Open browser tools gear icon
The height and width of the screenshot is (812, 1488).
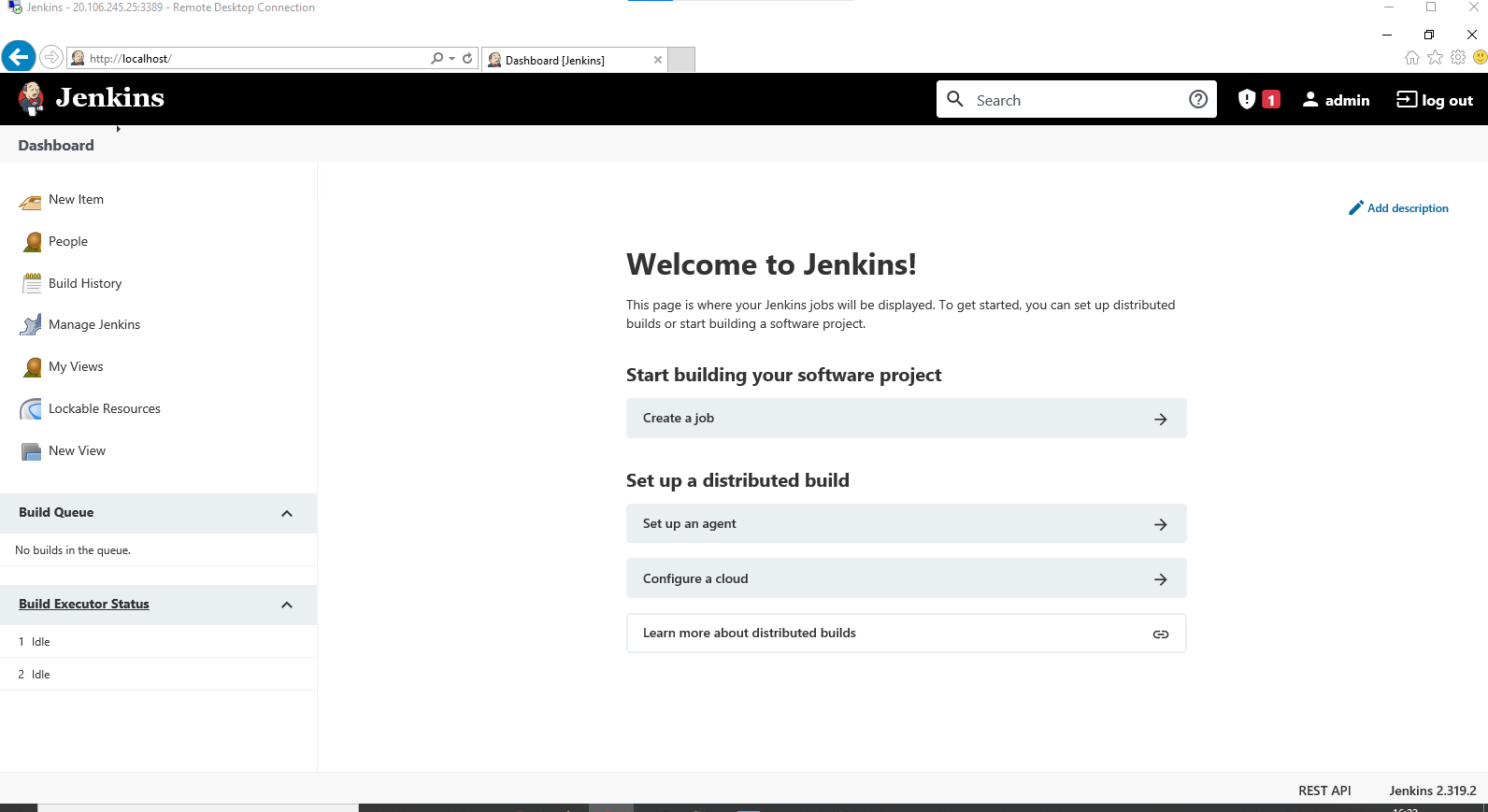[x=1458, y=57]
